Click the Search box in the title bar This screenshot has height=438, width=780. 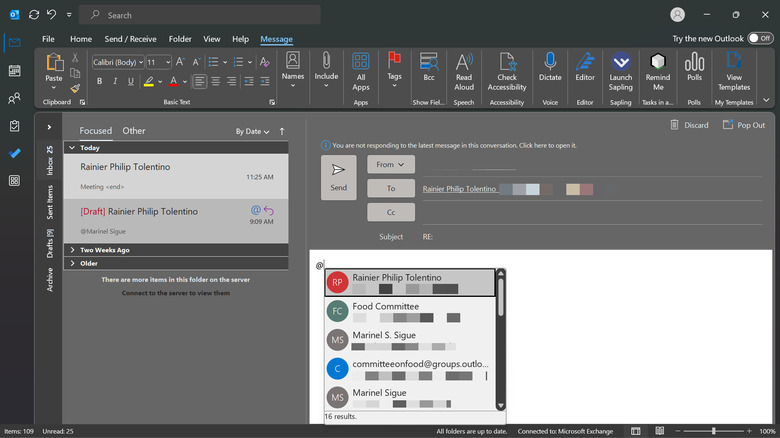pos(200,15)
